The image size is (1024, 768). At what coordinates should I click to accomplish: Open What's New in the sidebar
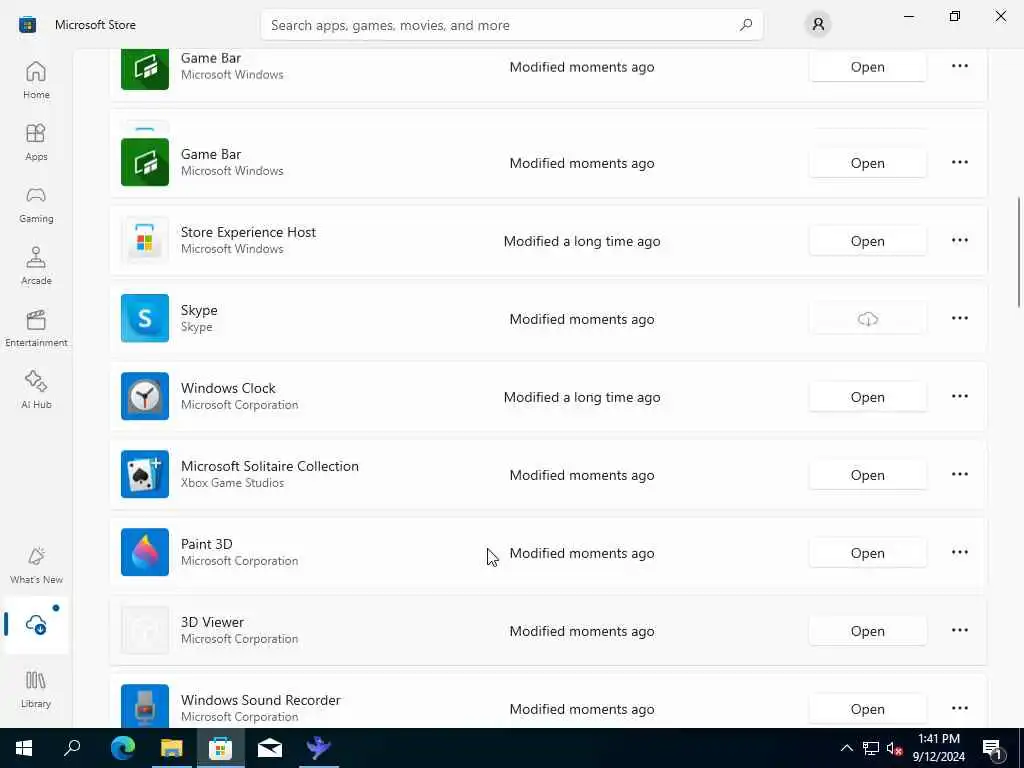(x=36, y=566)
